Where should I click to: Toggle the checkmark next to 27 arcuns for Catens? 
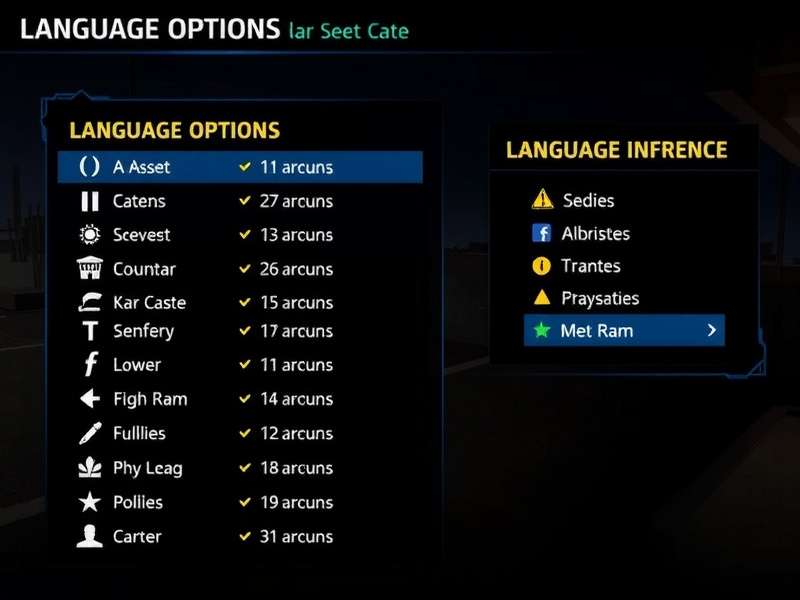[243, 201]
